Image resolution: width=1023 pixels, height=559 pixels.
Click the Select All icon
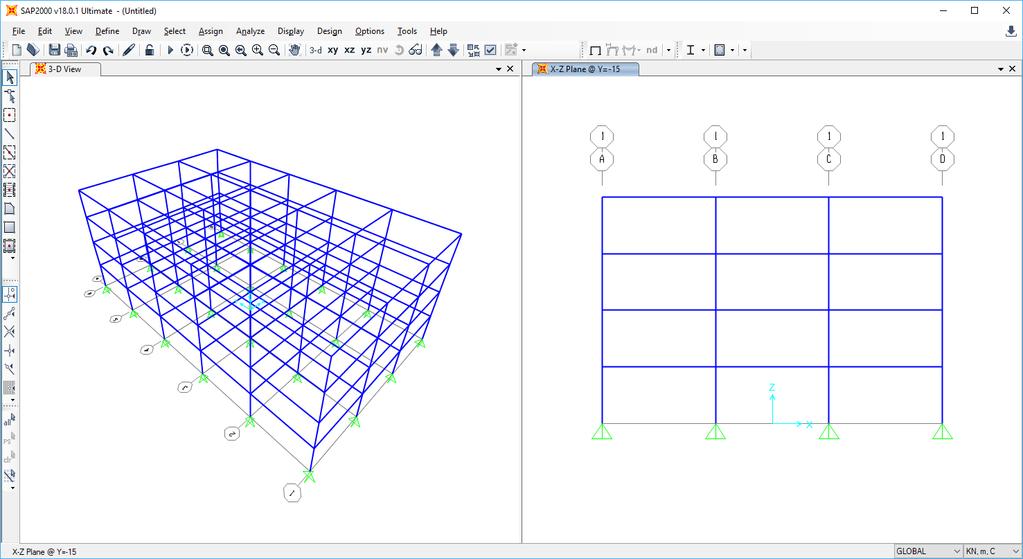point(10,421)
